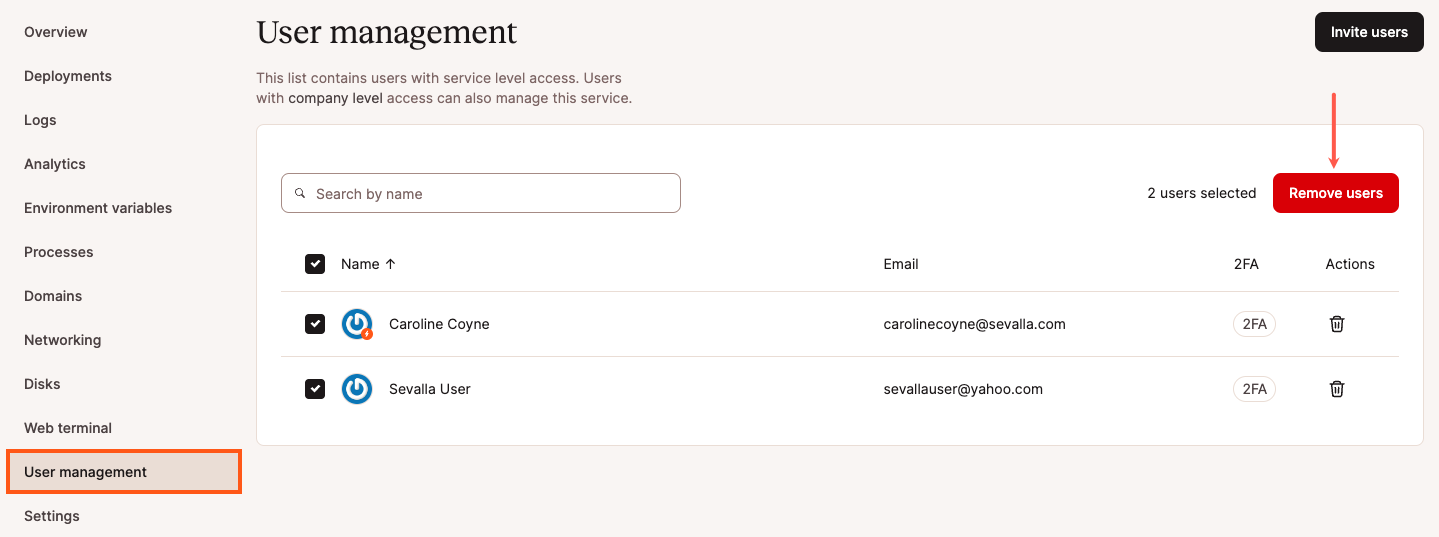Click Sevalla User's avatar icon
Viewport: 1439px width, 537px height.
click(357, 389)
